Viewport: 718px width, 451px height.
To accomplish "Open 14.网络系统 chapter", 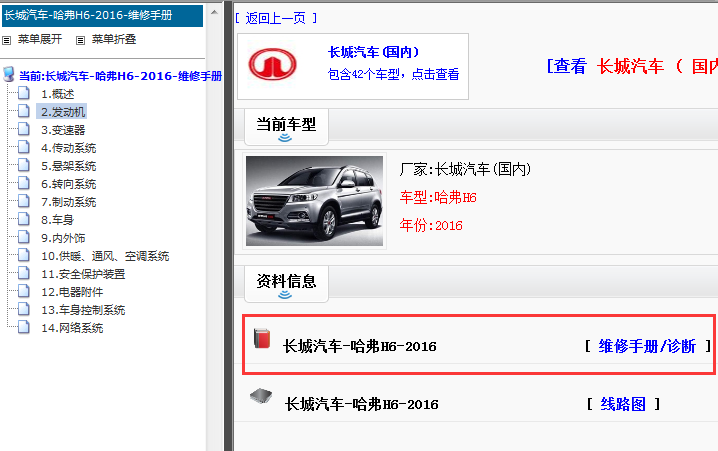I will tap(72, 328).
